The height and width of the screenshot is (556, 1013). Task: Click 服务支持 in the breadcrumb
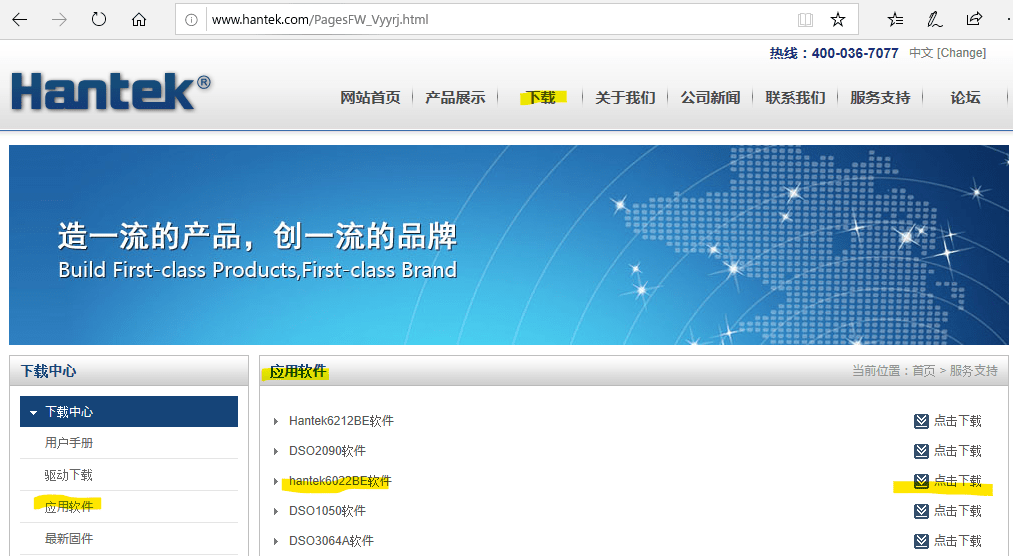pos(974,371)
